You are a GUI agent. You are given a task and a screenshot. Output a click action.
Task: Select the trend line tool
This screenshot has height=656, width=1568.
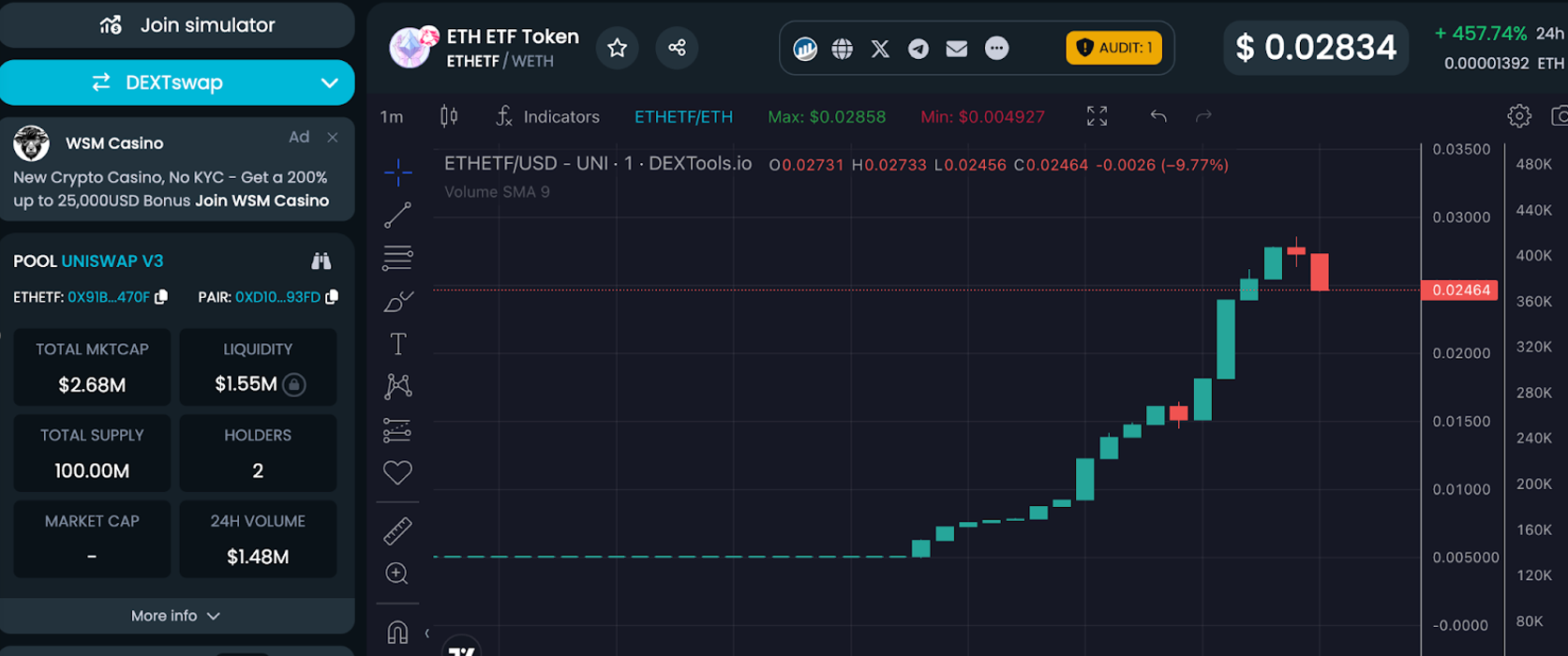coord(397,216)
